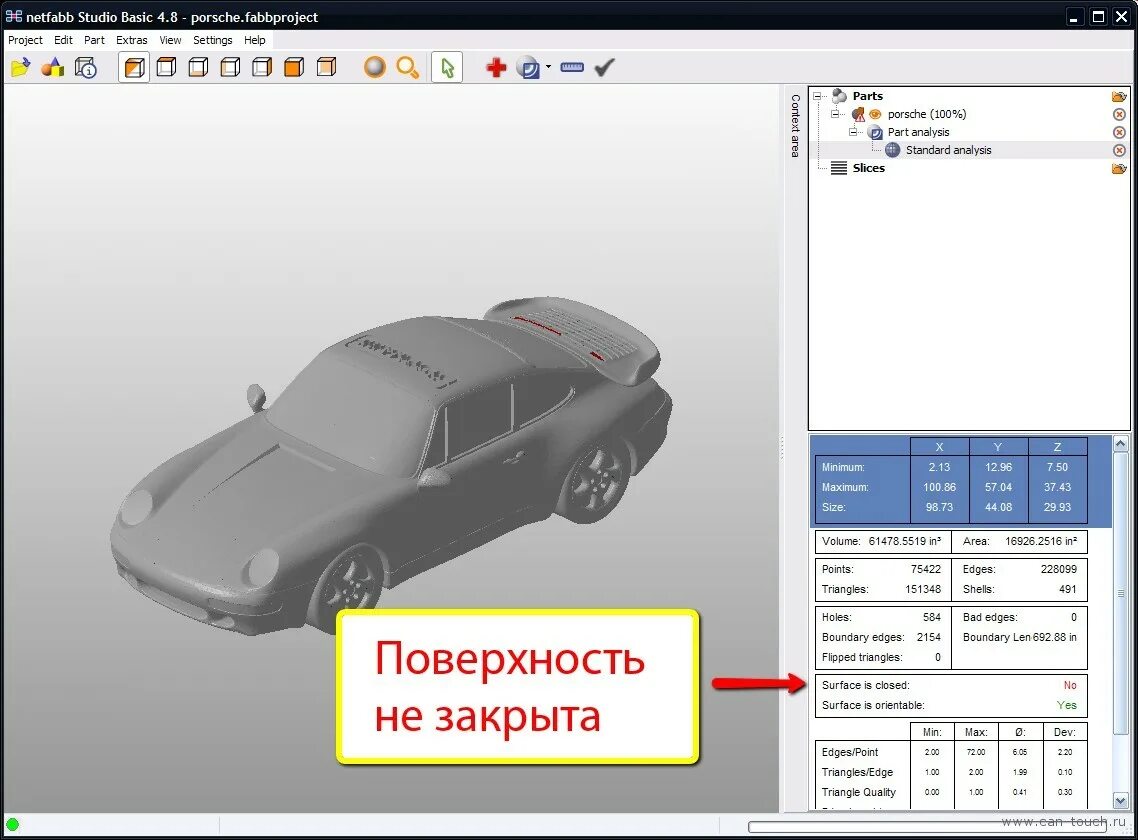Click the open project folder icon

(x=20, y=68)
